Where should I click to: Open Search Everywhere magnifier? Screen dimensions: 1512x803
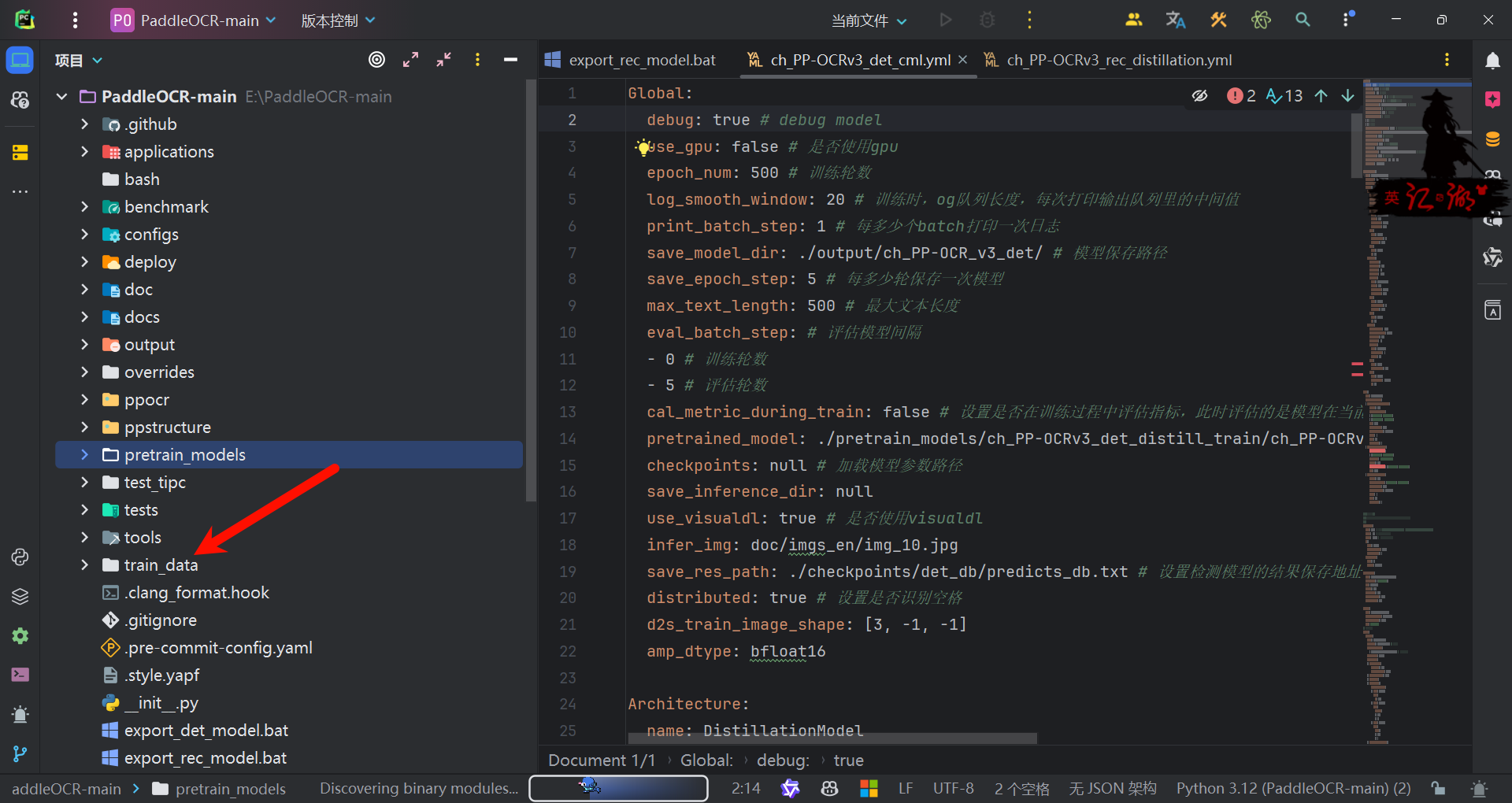[1303, 20]
